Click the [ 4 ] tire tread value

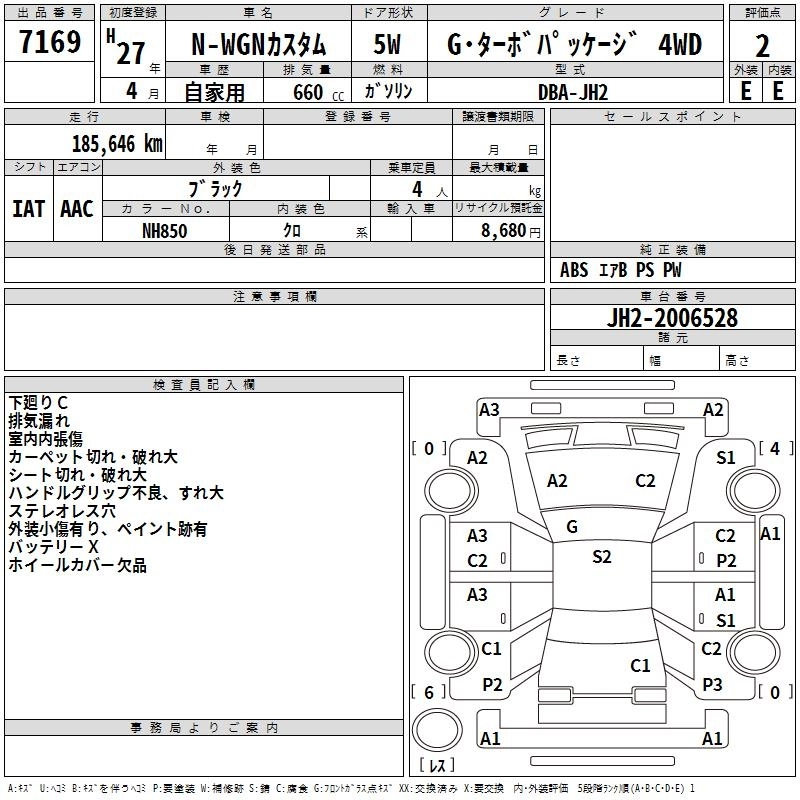pos(775,448)
